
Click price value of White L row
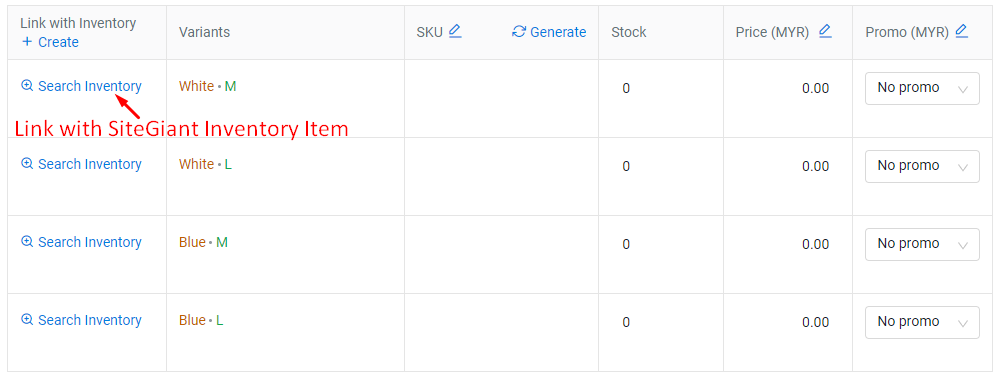(816, 166)
